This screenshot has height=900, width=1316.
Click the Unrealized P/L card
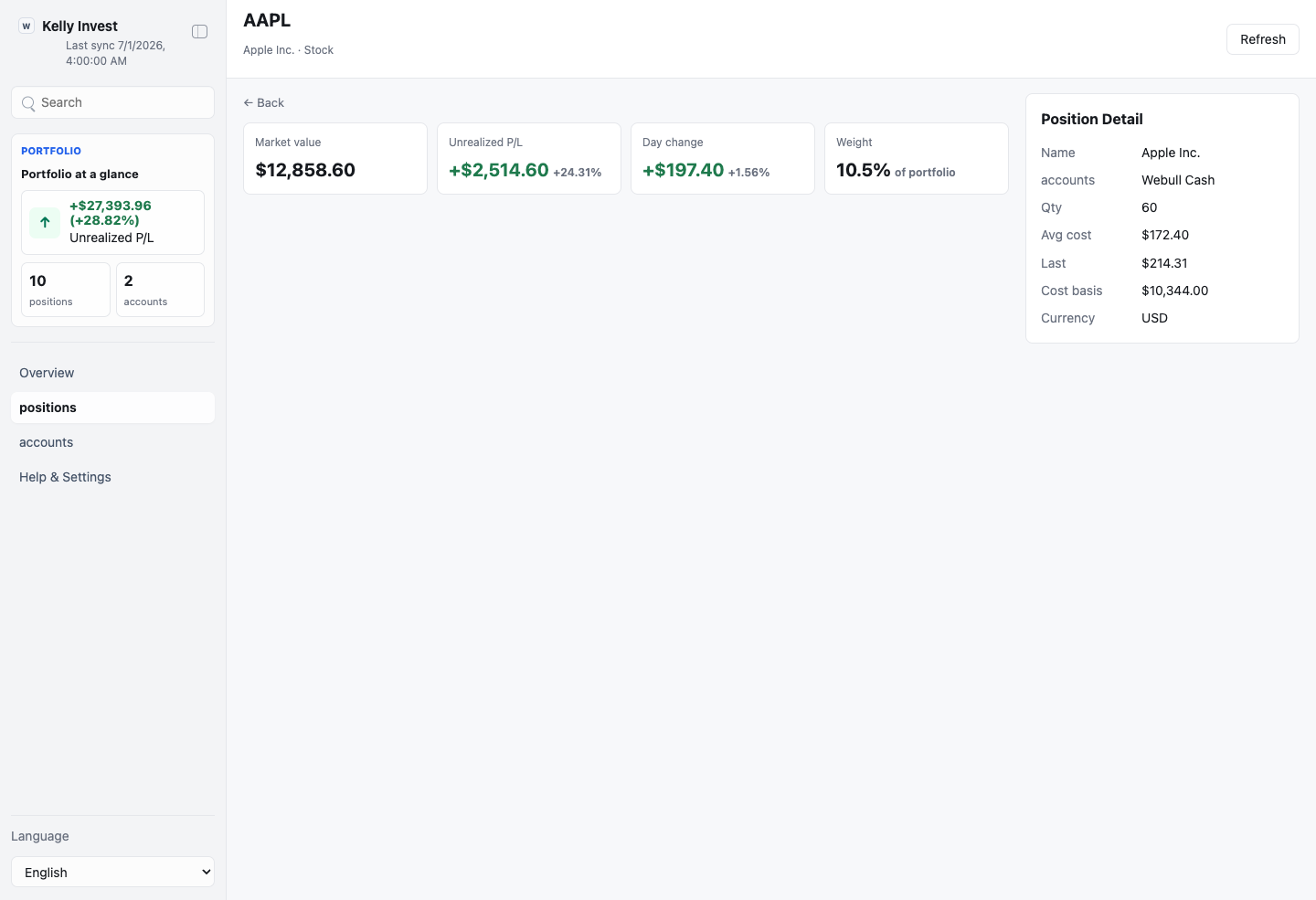(x=529, y=159)
